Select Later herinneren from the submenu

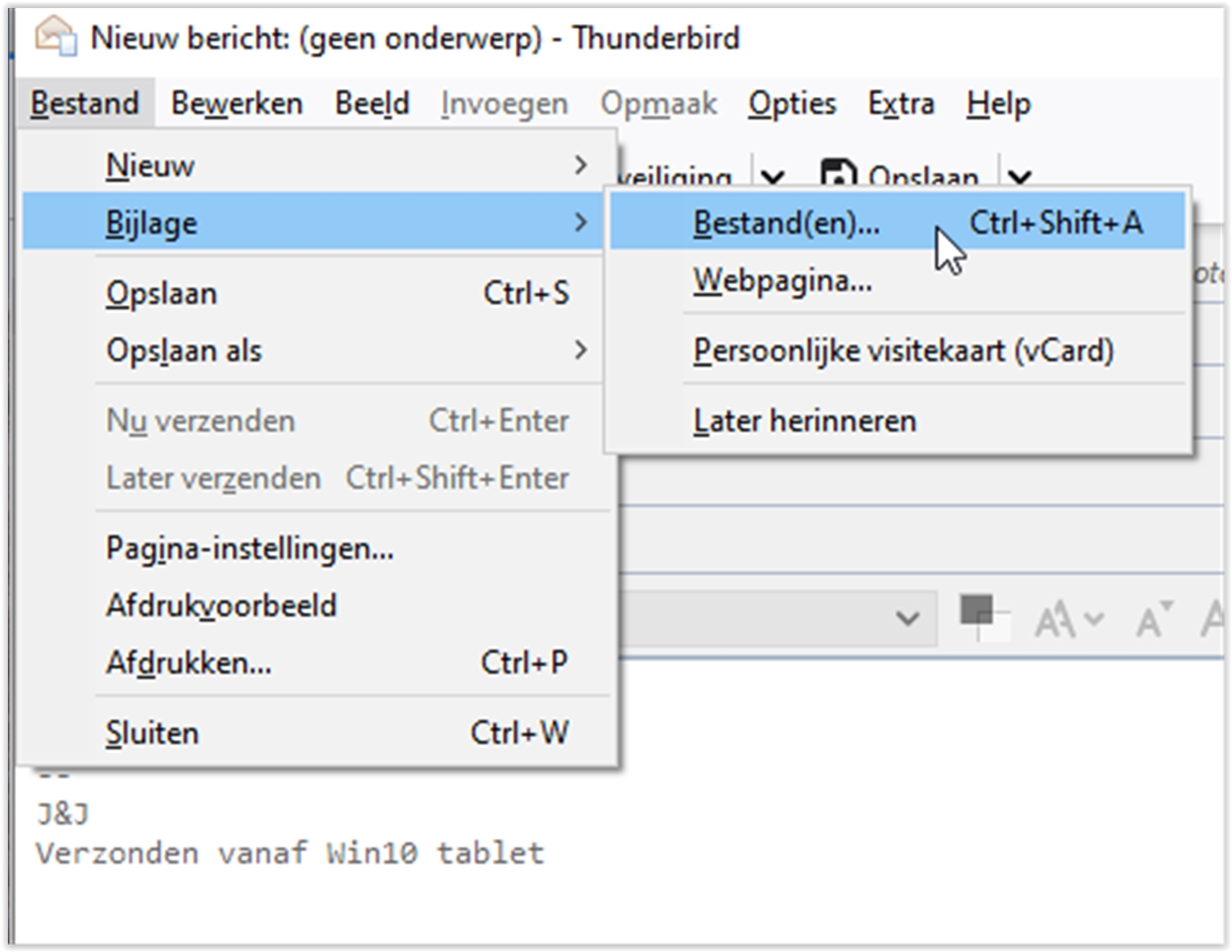(805, 420)
